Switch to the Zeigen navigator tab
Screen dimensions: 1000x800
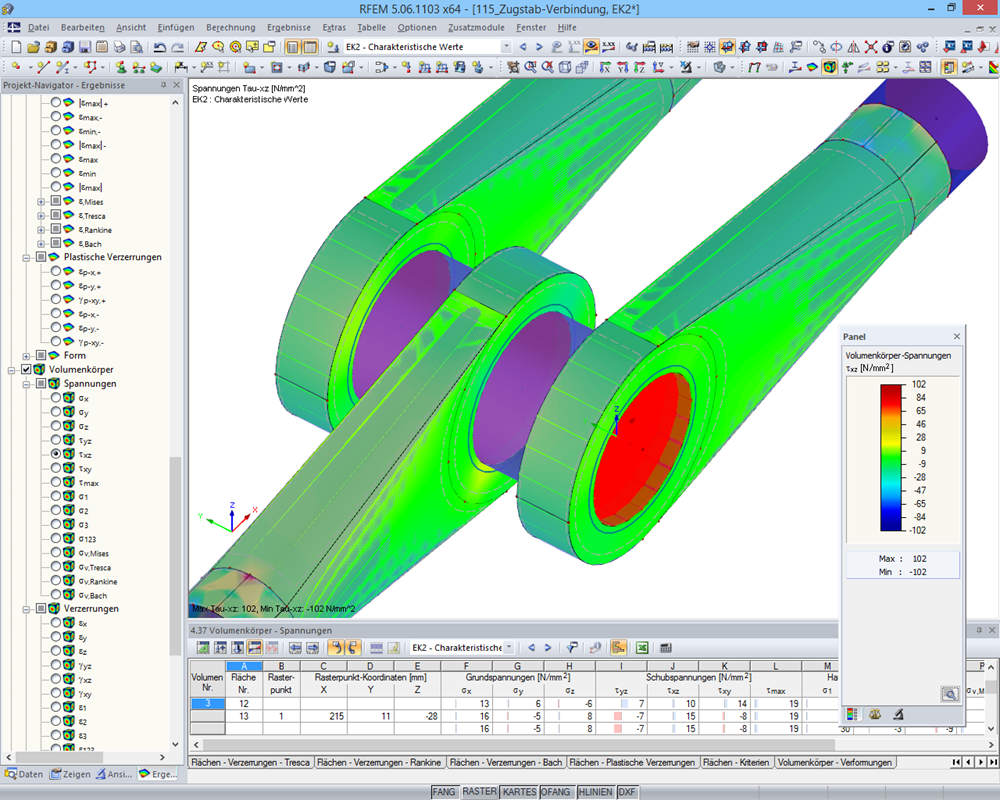[x=70, y=774]
